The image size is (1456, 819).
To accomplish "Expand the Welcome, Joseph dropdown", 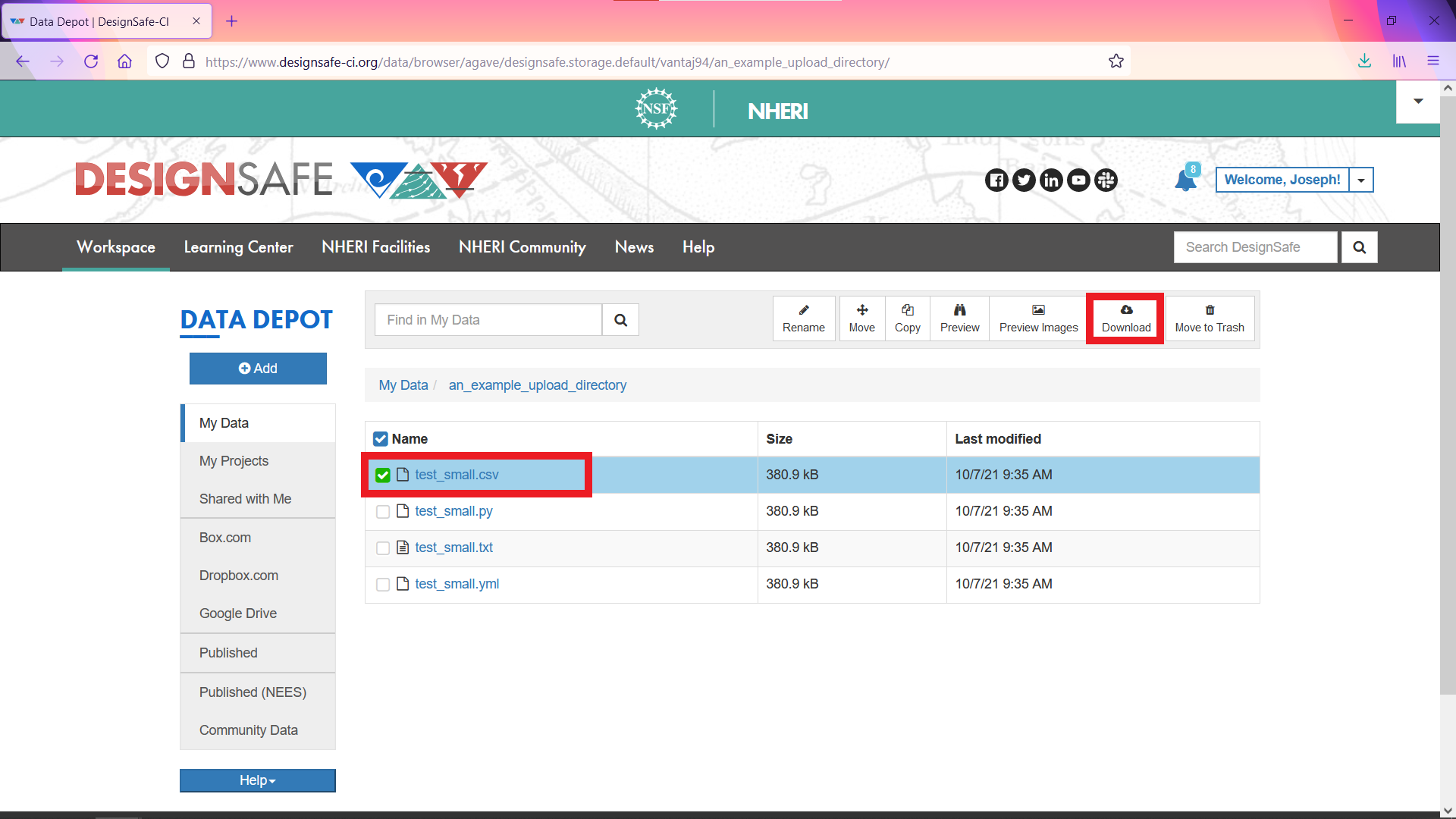I will click(1362, 180).
